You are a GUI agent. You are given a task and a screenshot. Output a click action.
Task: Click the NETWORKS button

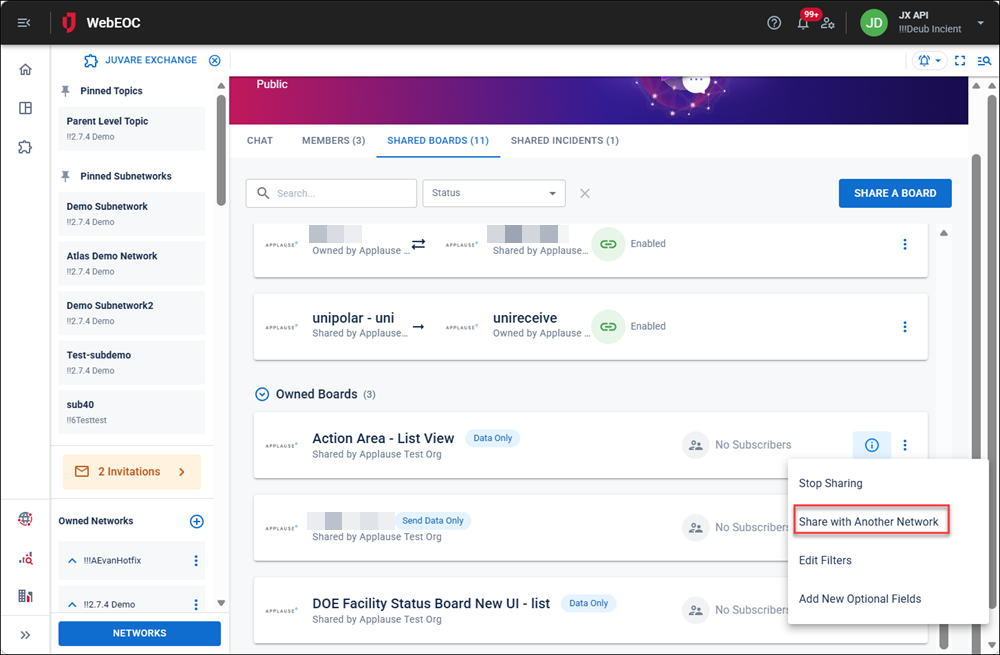click(x=140, y=633)
